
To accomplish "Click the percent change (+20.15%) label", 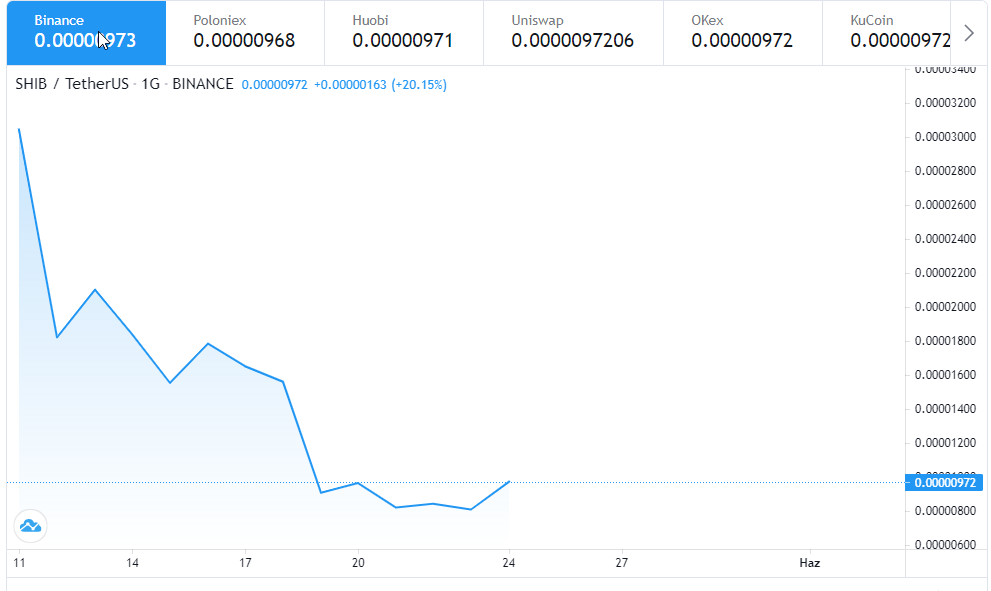I will tap(419, 85).
